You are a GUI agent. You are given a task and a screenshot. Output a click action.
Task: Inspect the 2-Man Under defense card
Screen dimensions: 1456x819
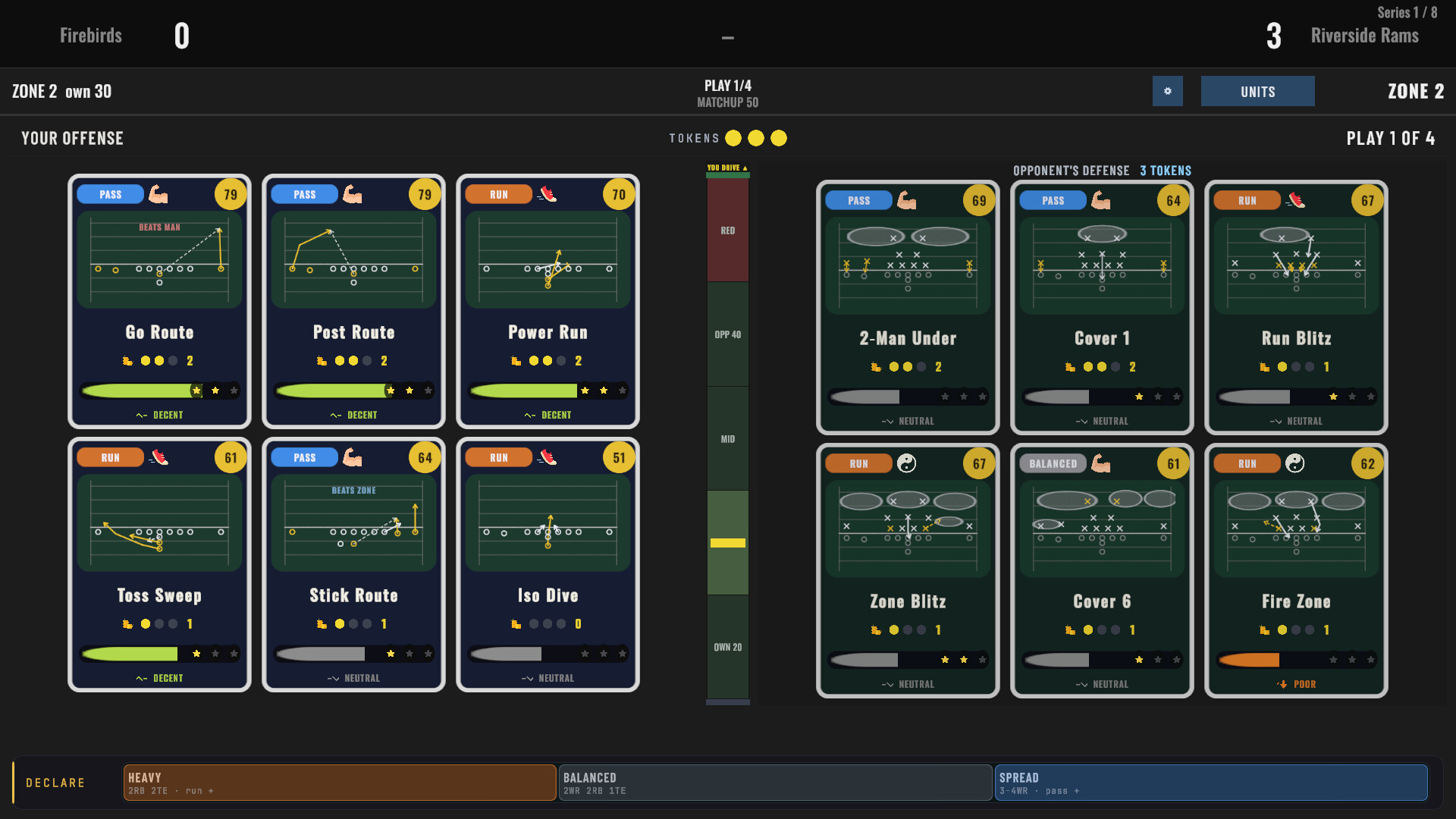[908, 307]
